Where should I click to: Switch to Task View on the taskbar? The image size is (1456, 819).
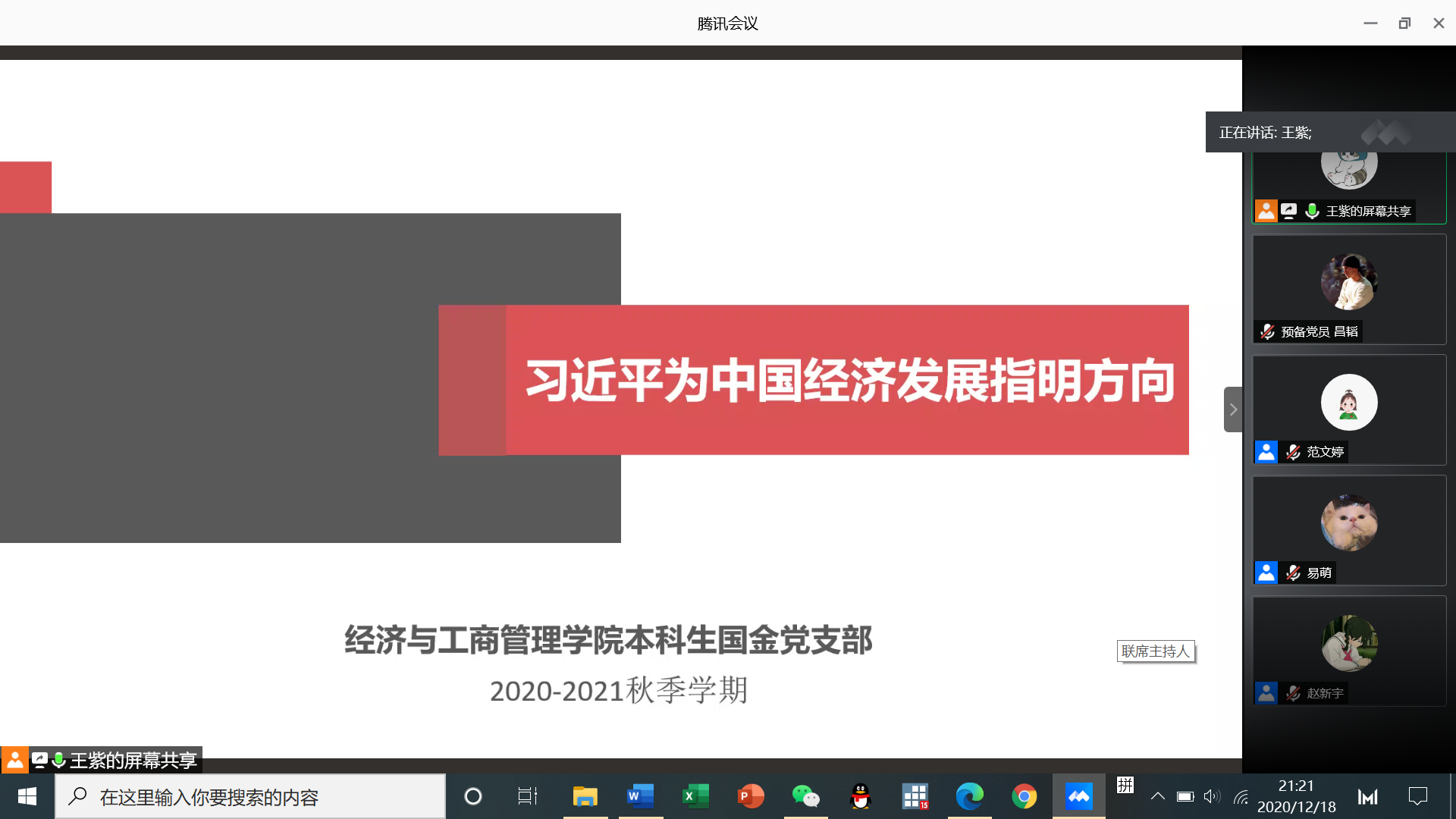pos(527,796)
